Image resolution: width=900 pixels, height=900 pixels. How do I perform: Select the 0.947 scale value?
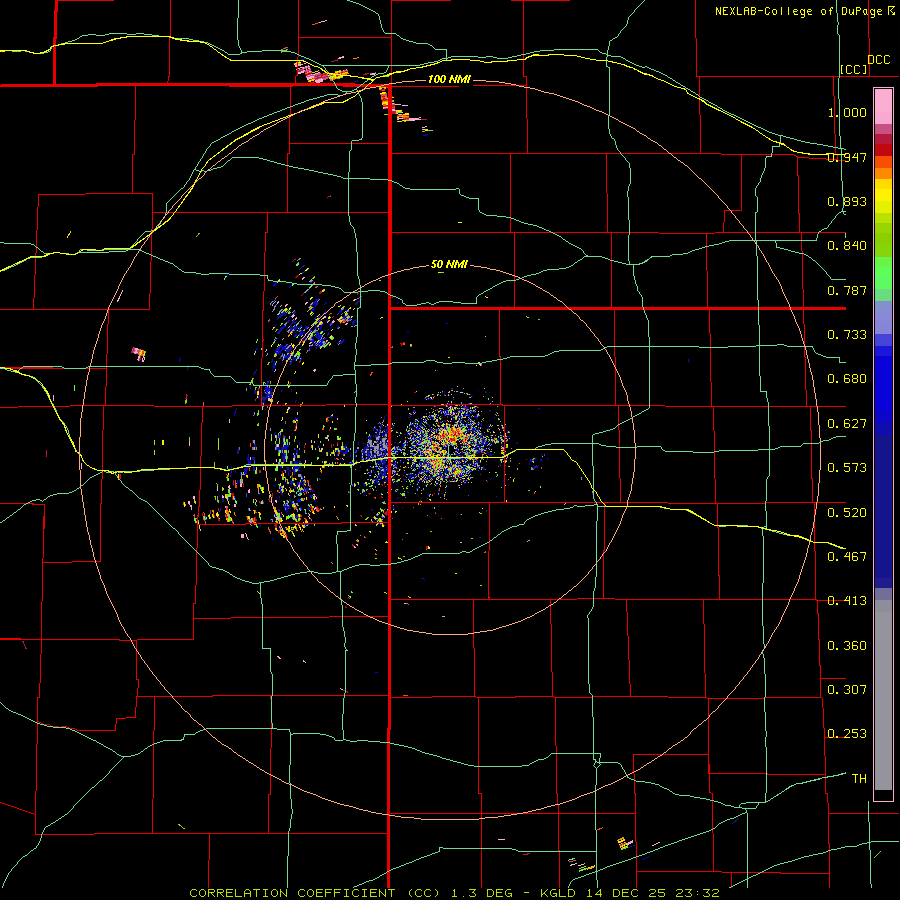pos(847,157)
